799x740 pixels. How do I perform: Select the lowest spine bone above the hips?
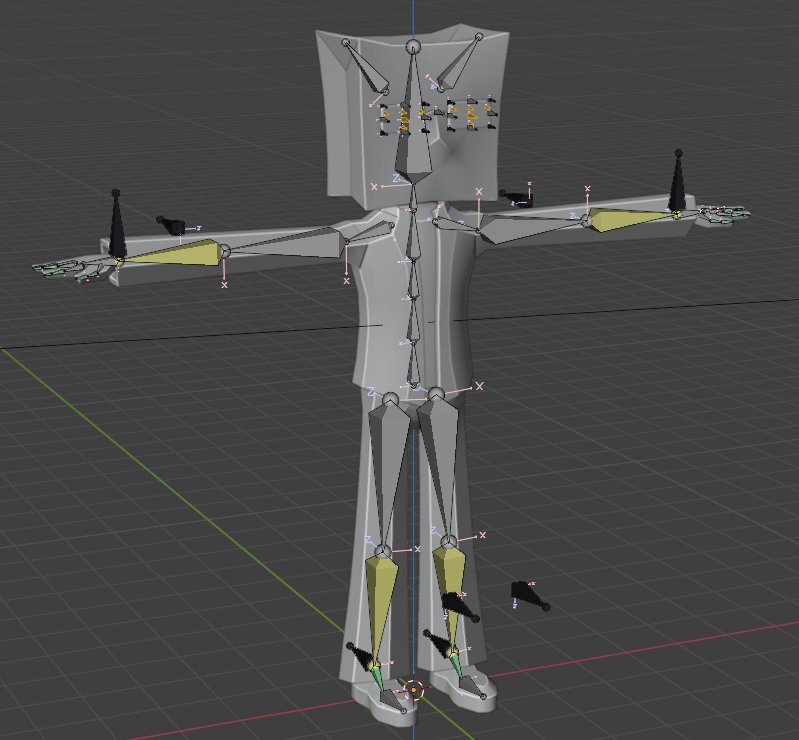point(414,363)
